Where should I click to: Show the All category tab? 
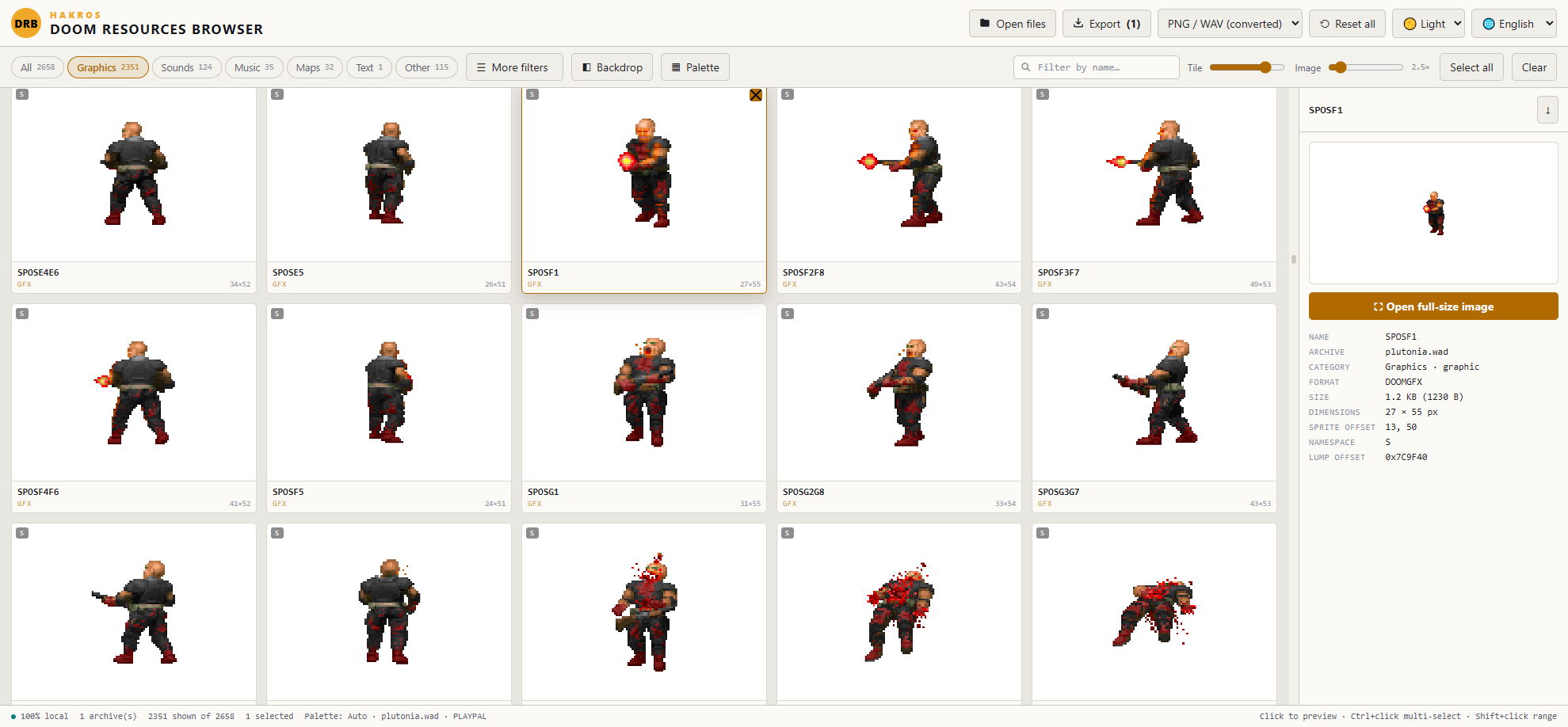[37, 67]
